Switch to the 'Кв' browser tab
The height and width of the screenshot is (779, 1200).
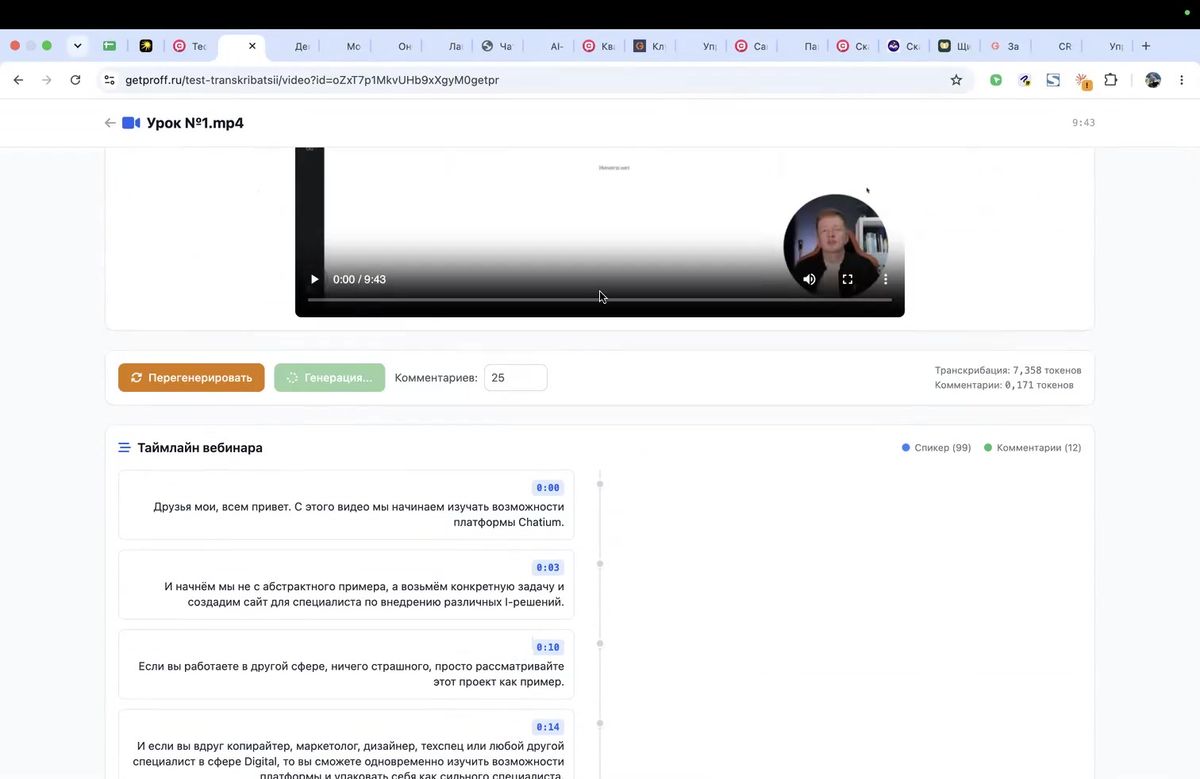598,46
